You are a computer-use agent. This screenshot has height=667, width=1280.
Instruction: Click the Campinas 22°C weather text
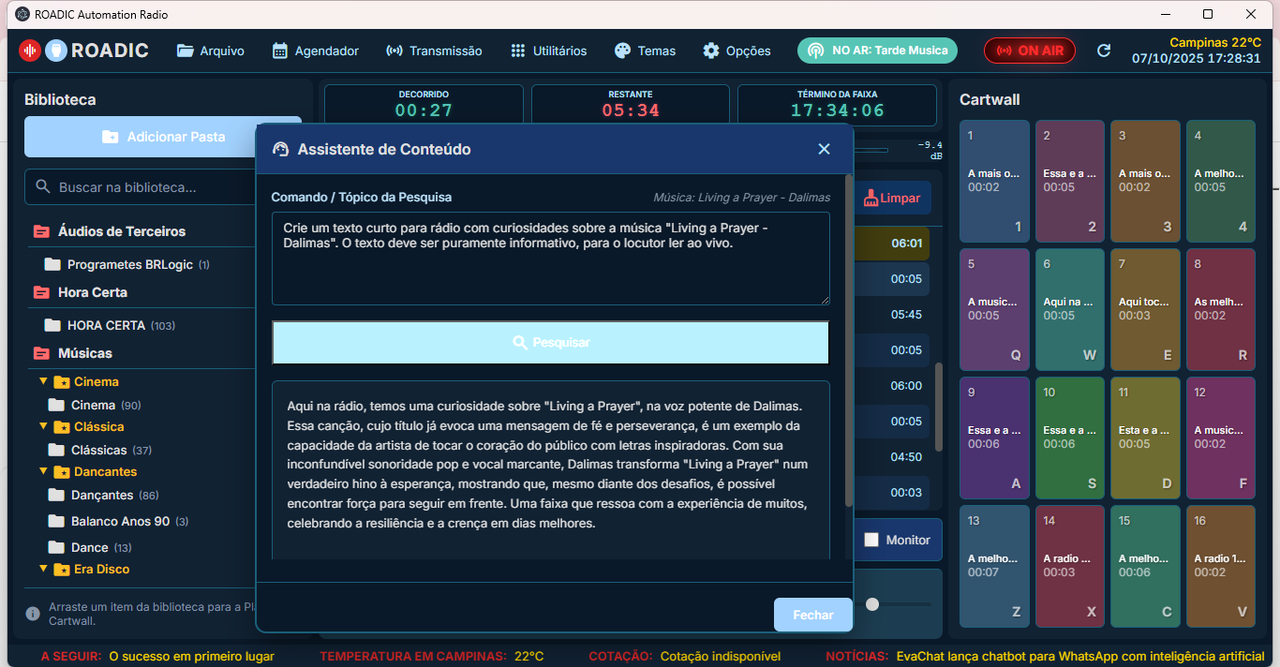(x=1215, y=43)
